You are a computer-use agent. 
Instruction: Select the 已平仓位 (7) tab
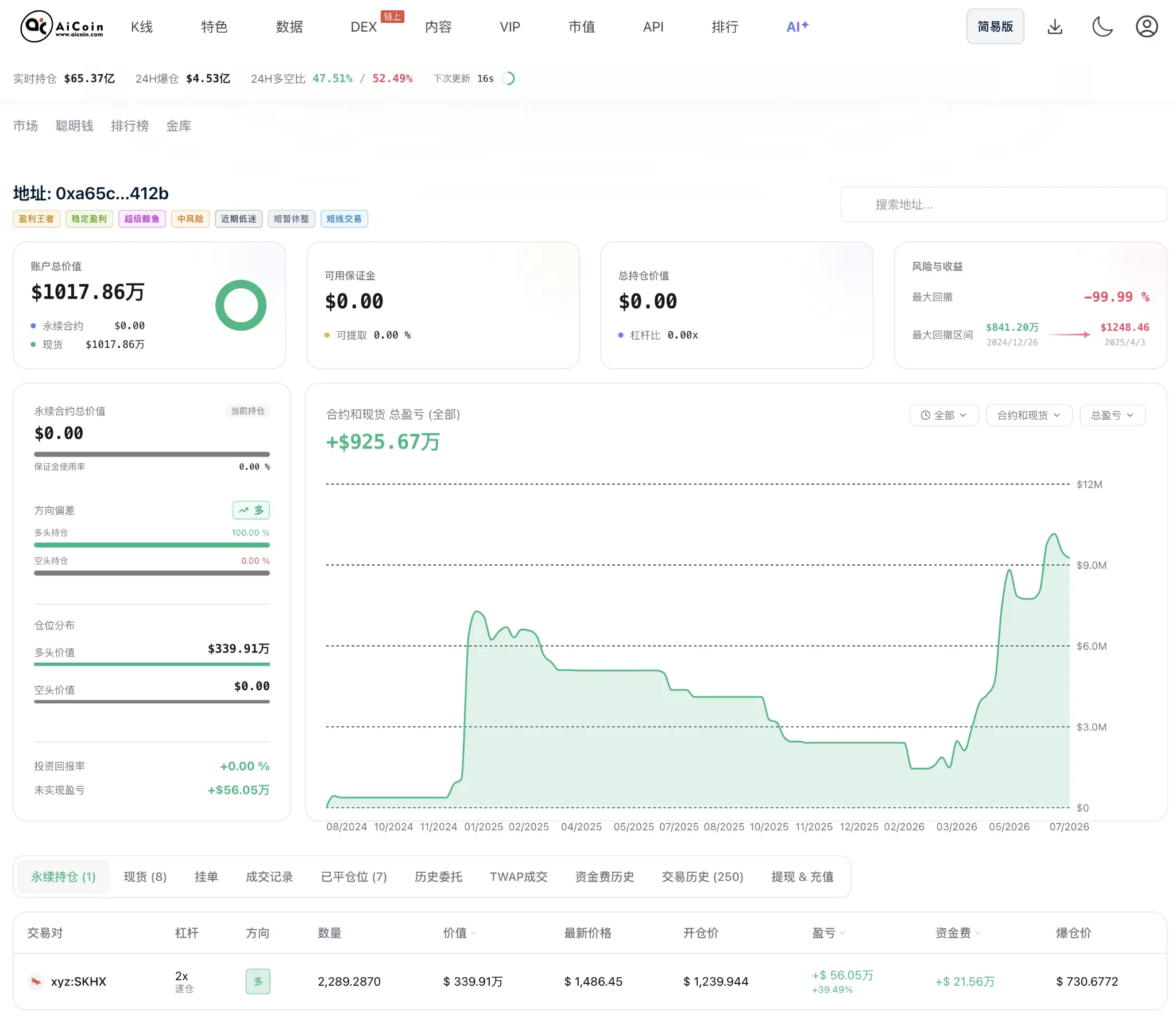(x=354, y=877)
